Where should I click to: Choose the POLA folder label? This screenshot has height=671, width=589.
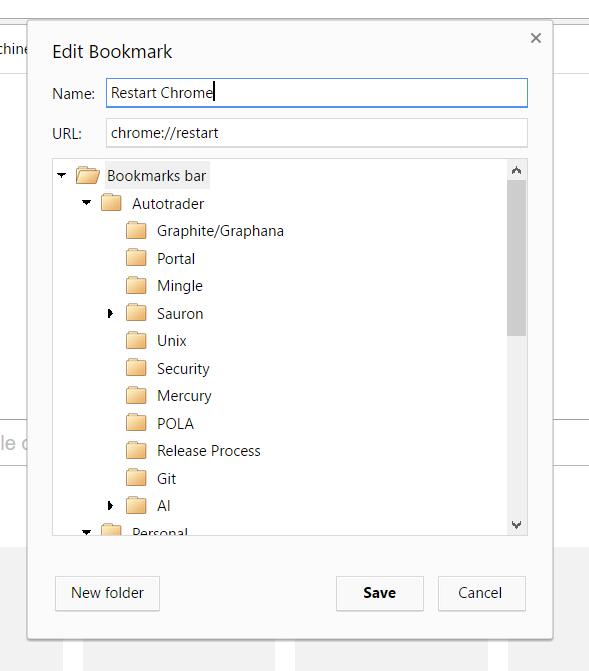point(176,424)
